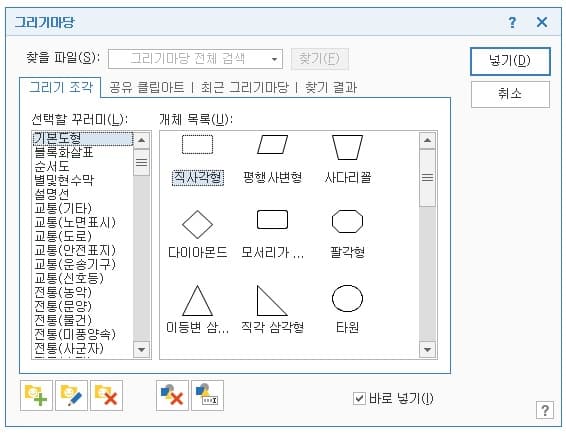Click bottom-right help question mark icon

pyautogui.click(x=545, y=410)
